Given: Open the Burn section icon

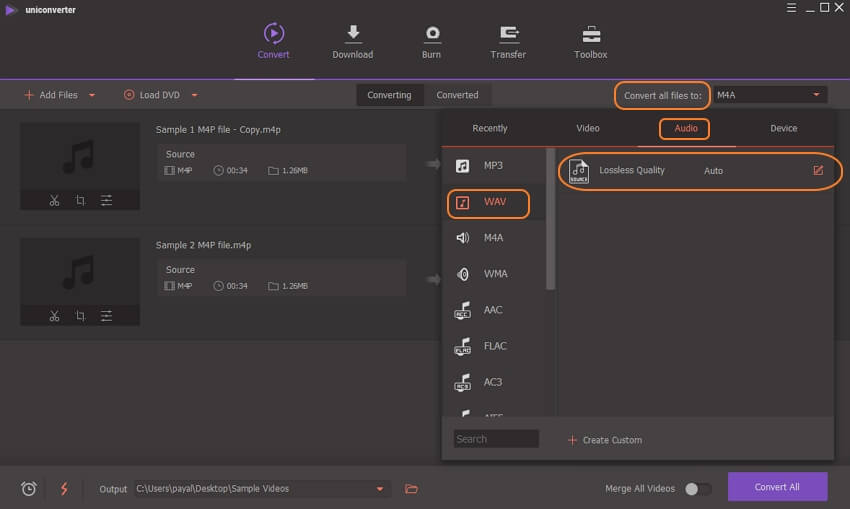Looking at the screenshot, I should pyautogui.click(x=432, y=34).
